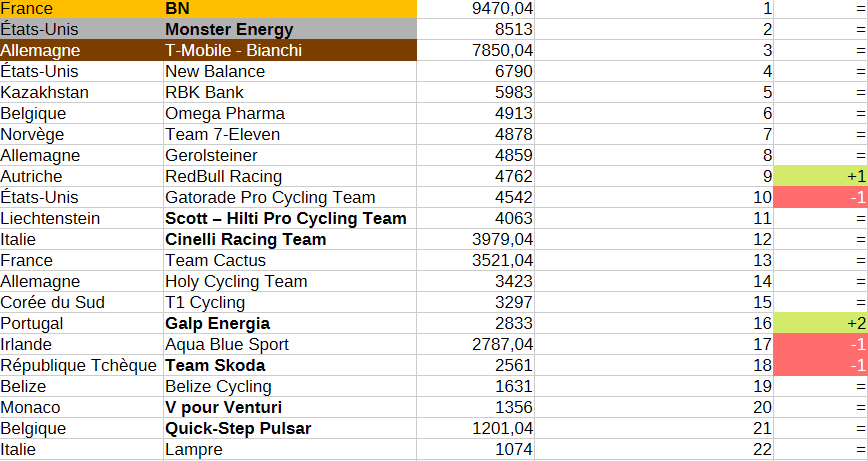Click the Monaco country cell

click(81, 407)
